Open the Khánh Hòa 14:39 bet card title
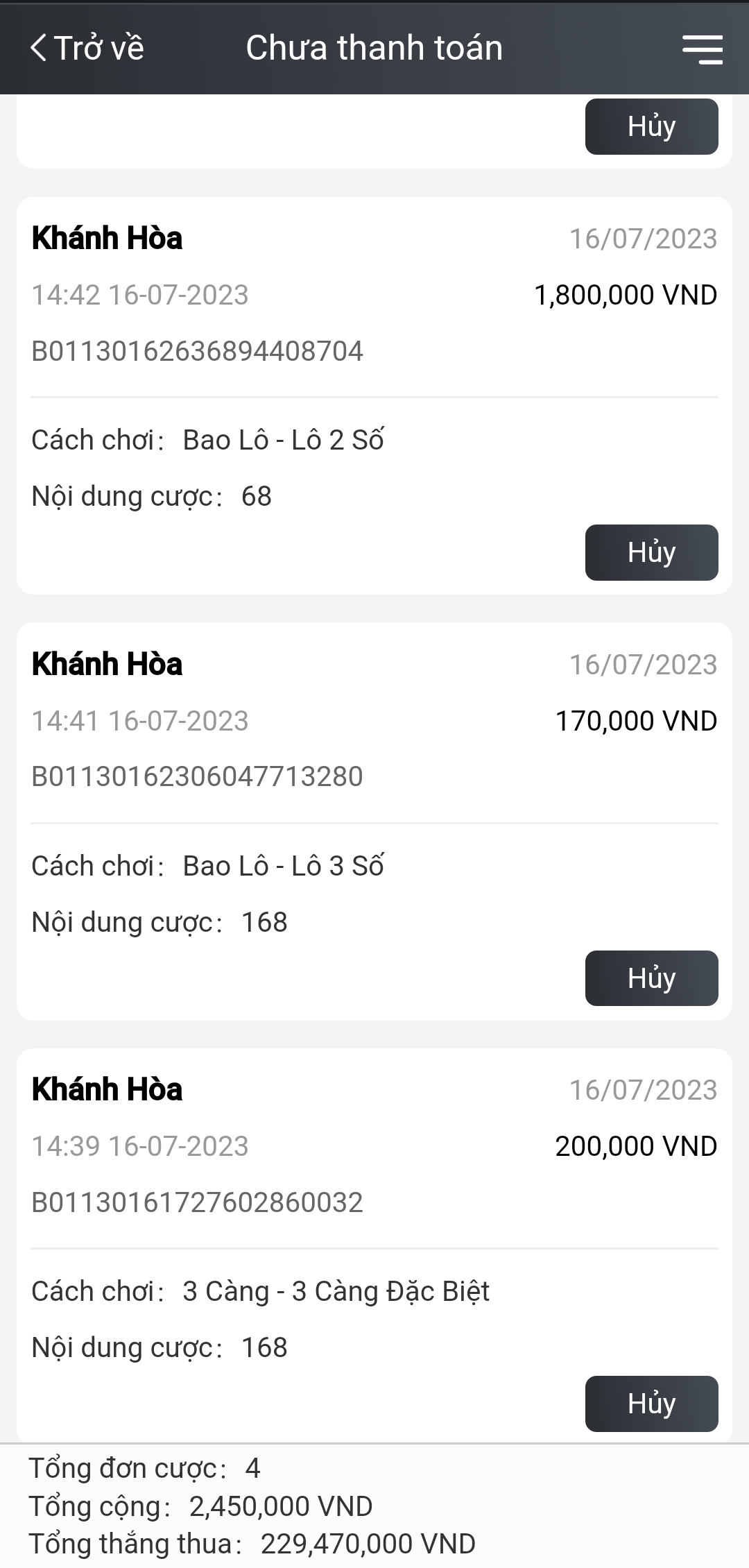Image resolution: width=749 pixels, height=1568 pixels. tap(107, 1089)
